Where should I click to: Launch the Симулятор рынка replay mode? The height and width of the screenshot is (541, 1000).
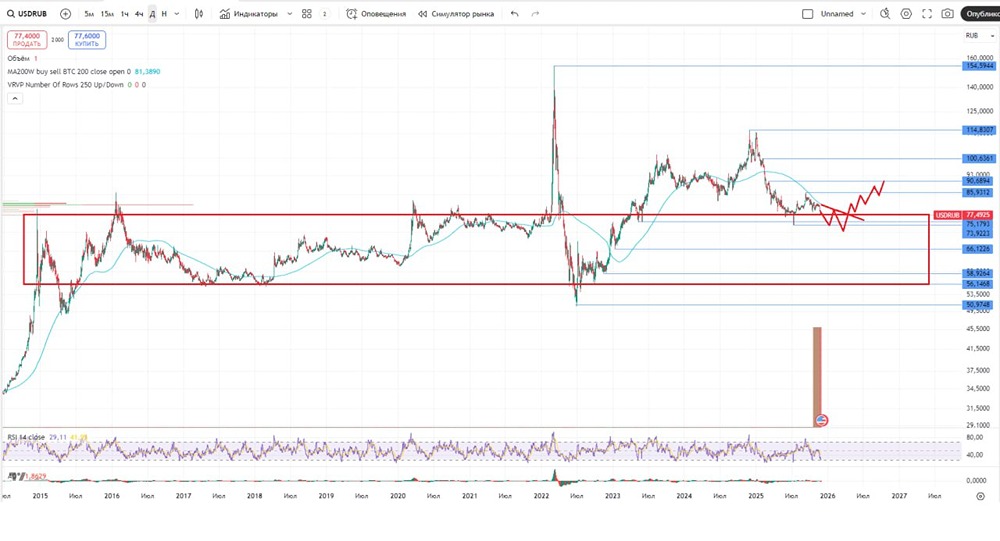pyautogui.click(x=456, y=13)
